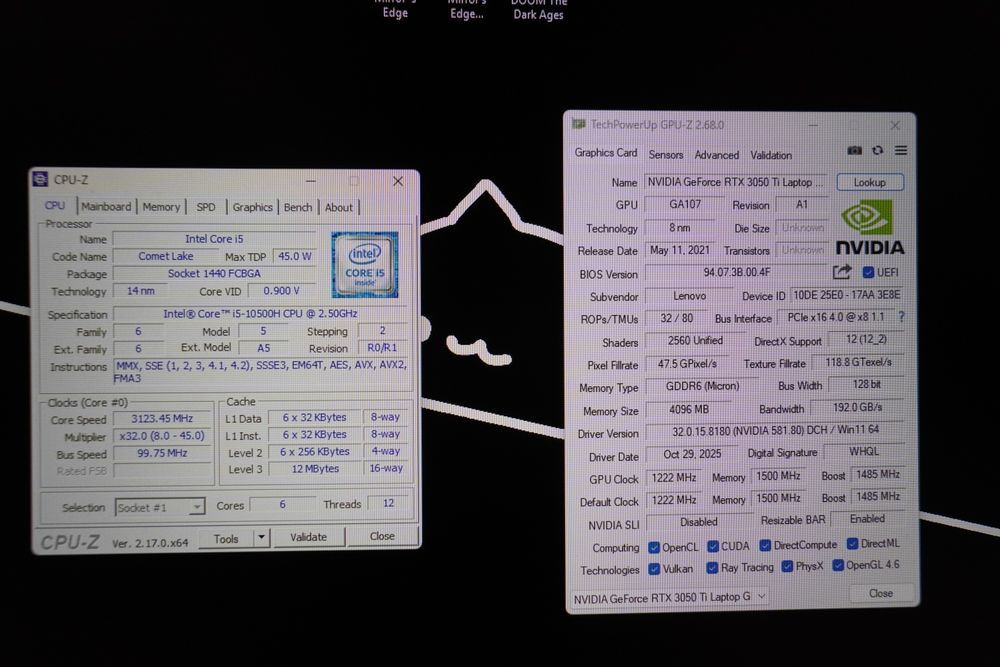
Task: Click the Memory Type GDDR6 (Micron) value
Action: pyautogui.click(x=703, y=386)
